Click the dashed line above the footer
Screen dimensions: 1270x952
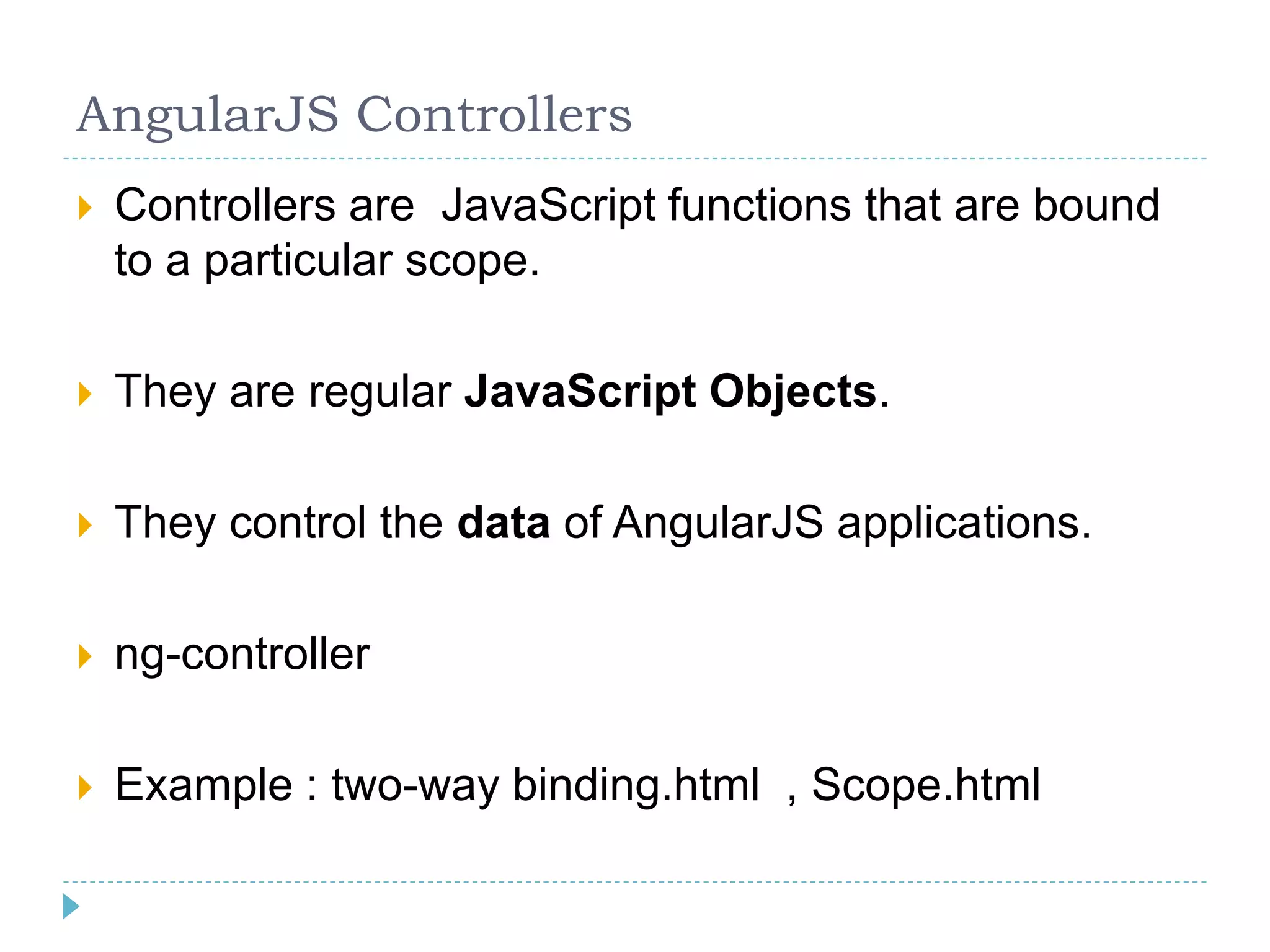[x=635, y=881]
